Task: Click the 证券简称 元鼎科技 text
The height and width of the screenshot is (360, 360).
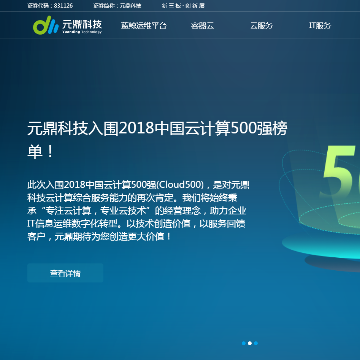Action: pos(117,6)
